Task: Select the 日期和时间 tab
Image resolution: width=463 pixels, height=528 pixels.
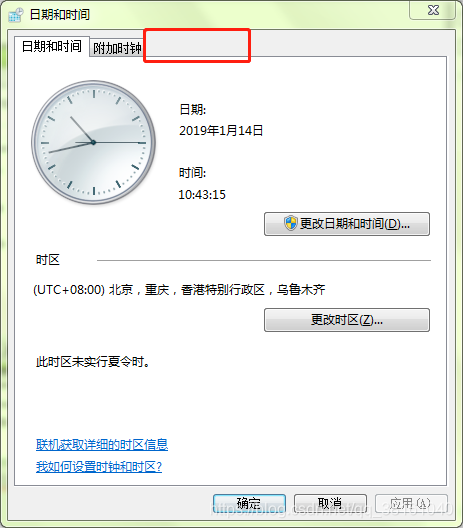Action: point(52,46)
